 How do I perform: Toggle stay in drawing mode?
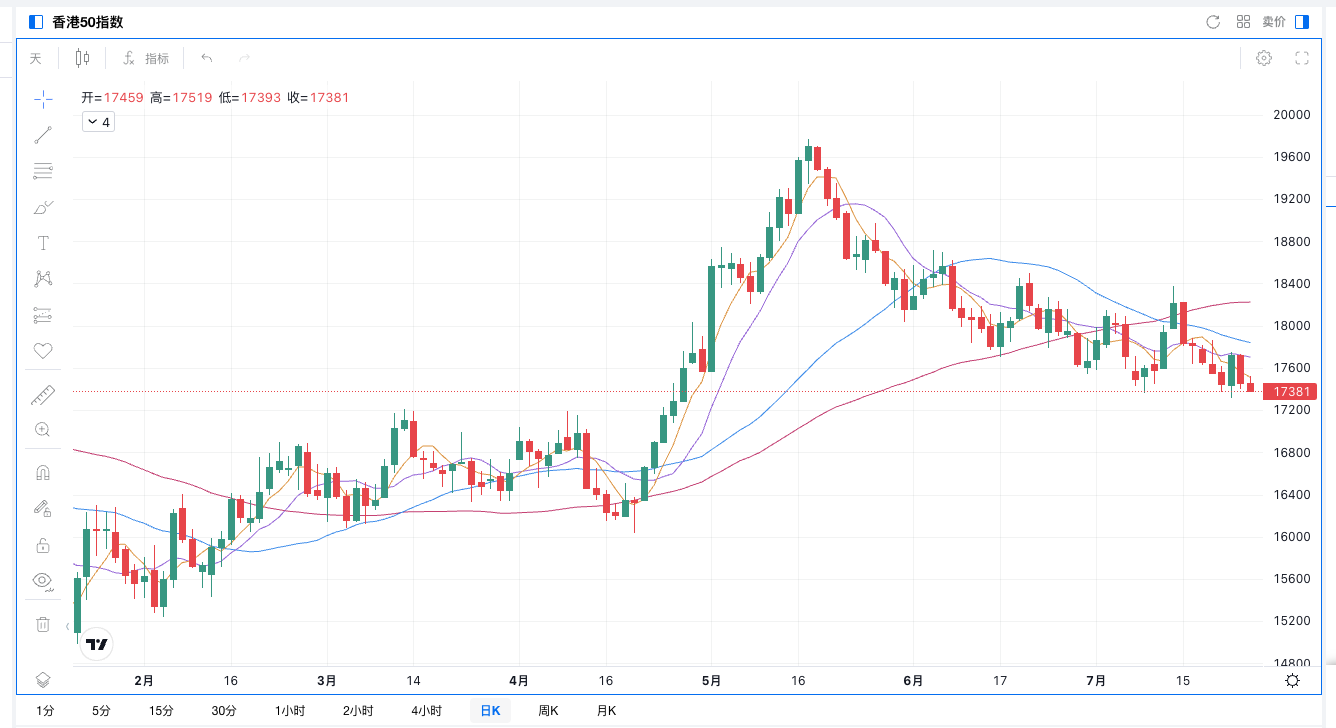43,509
